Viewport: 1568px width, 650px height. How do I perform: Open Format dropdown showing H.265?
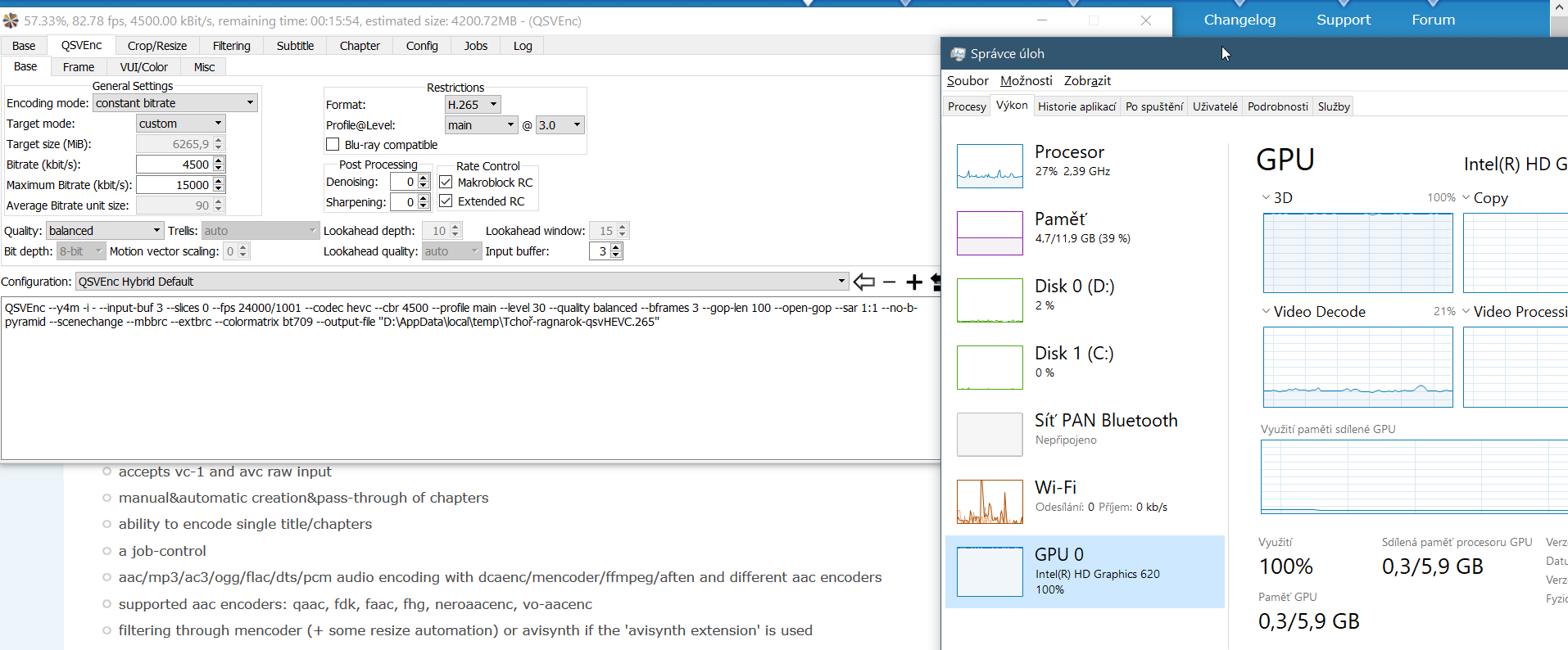473,105
